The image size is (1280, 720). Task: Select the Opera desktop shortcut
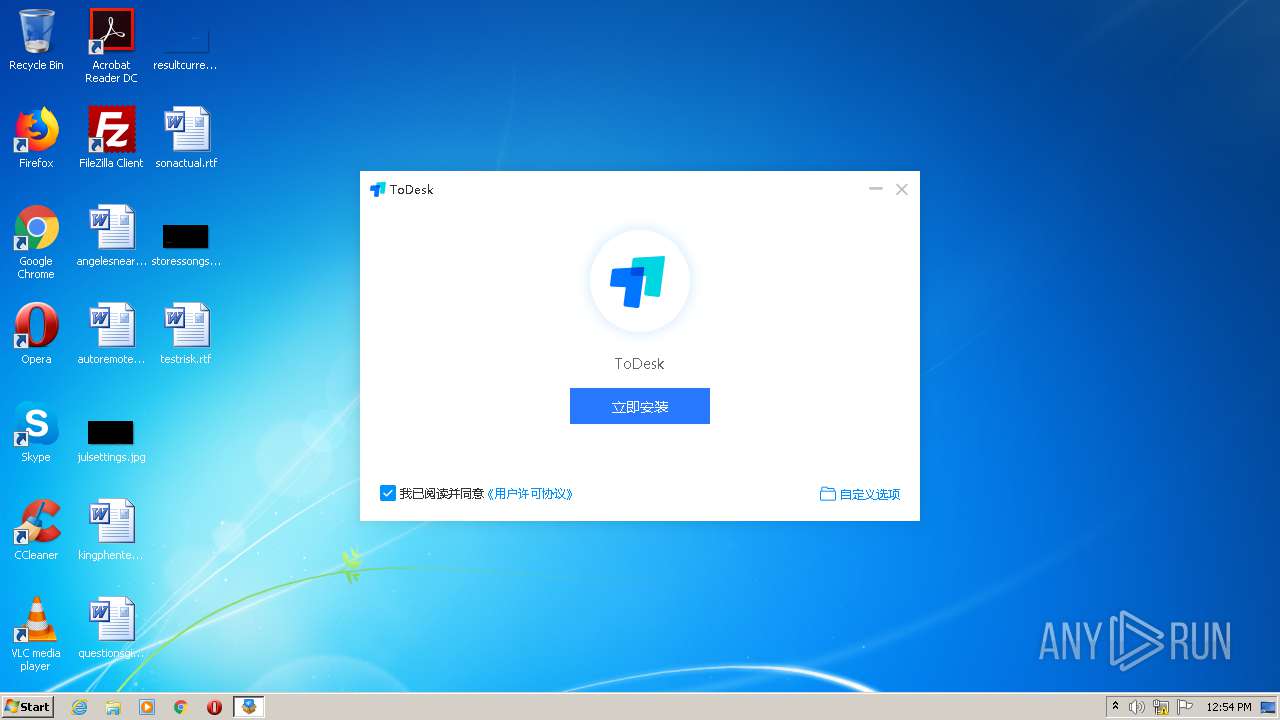(x=36, y=334)
